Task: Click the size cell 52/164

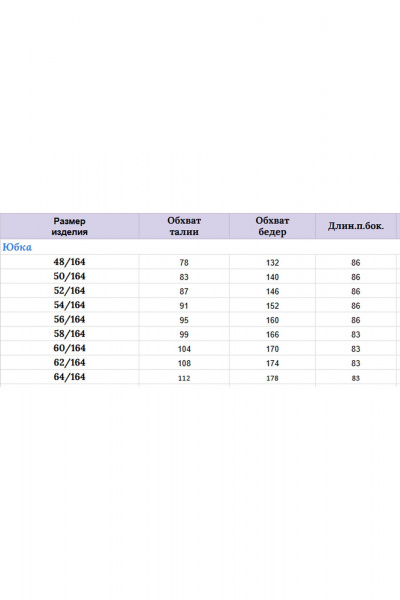Action: point(69,291)
